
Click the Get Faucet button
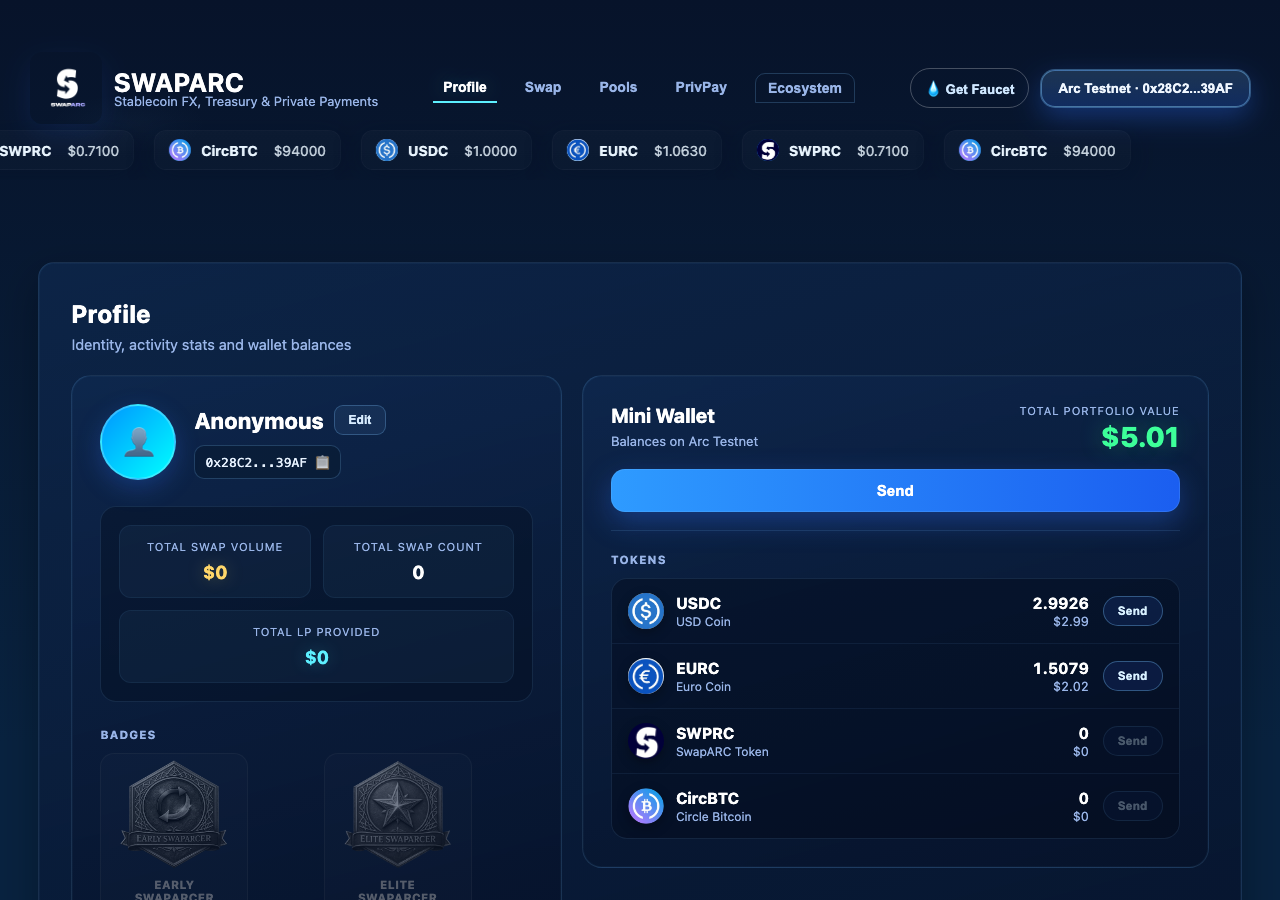969,88
